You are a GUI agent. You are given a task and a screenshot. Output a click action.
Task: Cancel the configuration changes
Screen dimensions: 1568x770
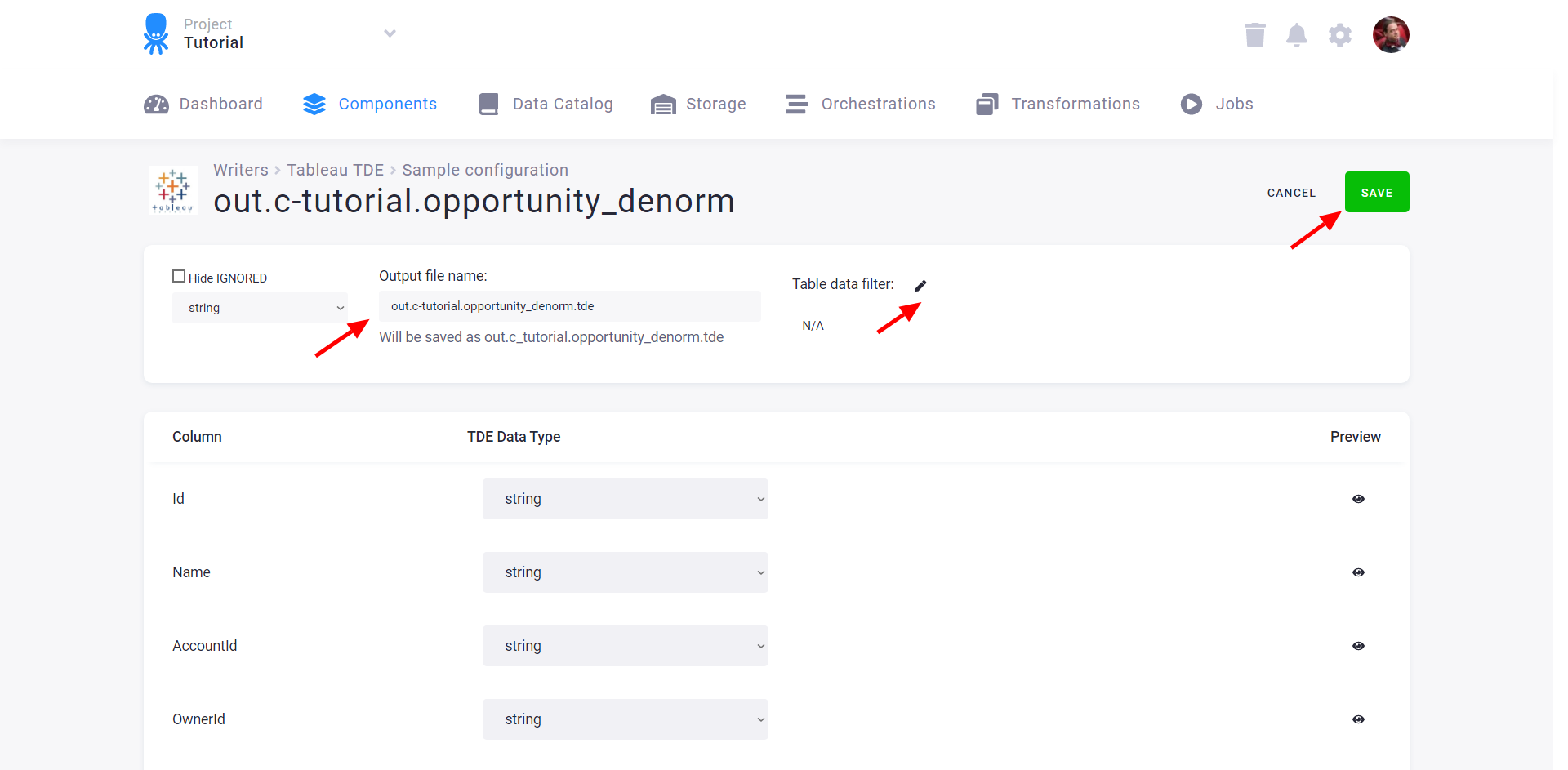[x=1291, y=193]
